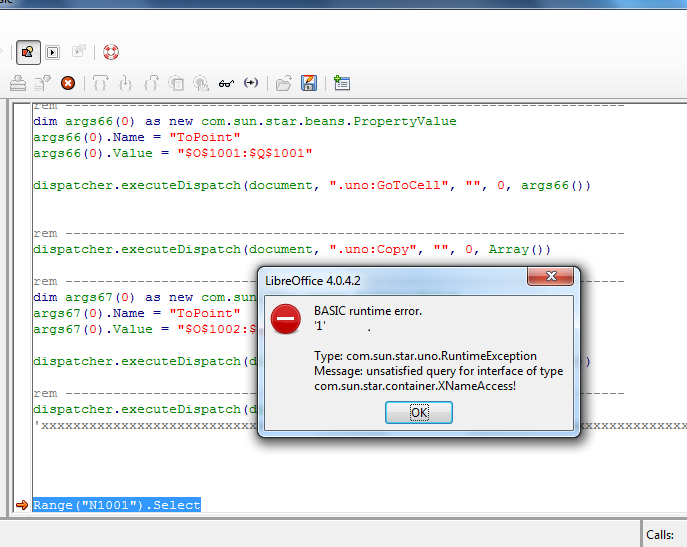This screenshot has width=687, height=547.
Task: Enable Watch with the glasses icon
Action: point(226,83)
